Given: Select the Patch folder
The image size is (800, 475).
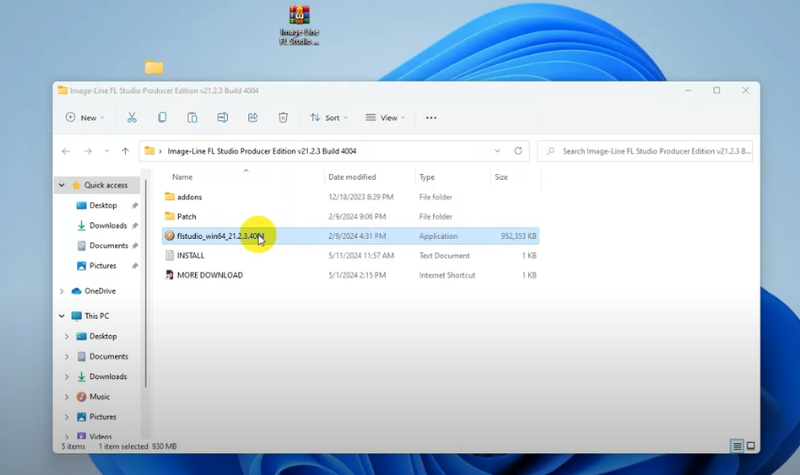Looking at the screenshot, I should 351,216.
